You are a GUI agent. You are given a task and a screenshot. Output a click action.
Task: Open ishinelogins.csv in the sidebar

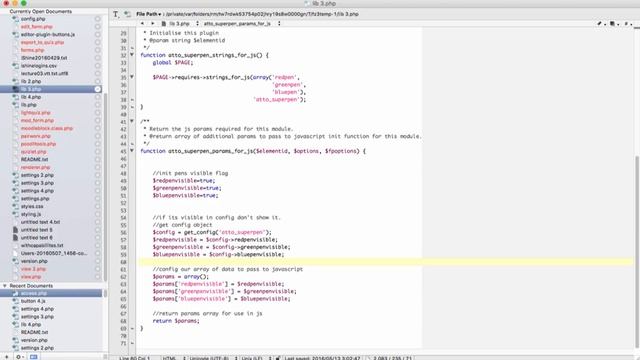click(x=39, y=66)
